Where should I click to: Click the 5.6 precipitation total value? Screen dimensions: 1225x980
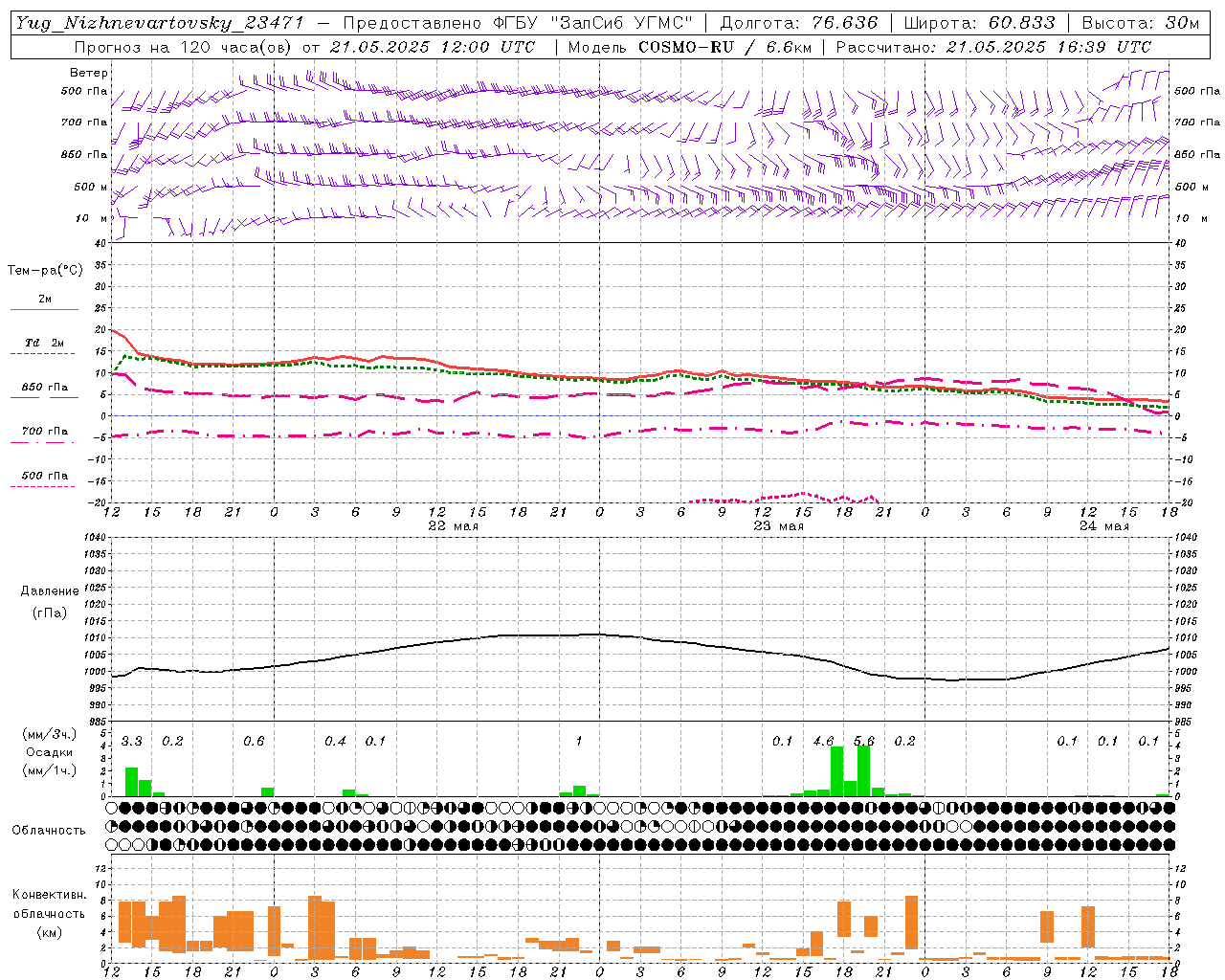point(864,741)
